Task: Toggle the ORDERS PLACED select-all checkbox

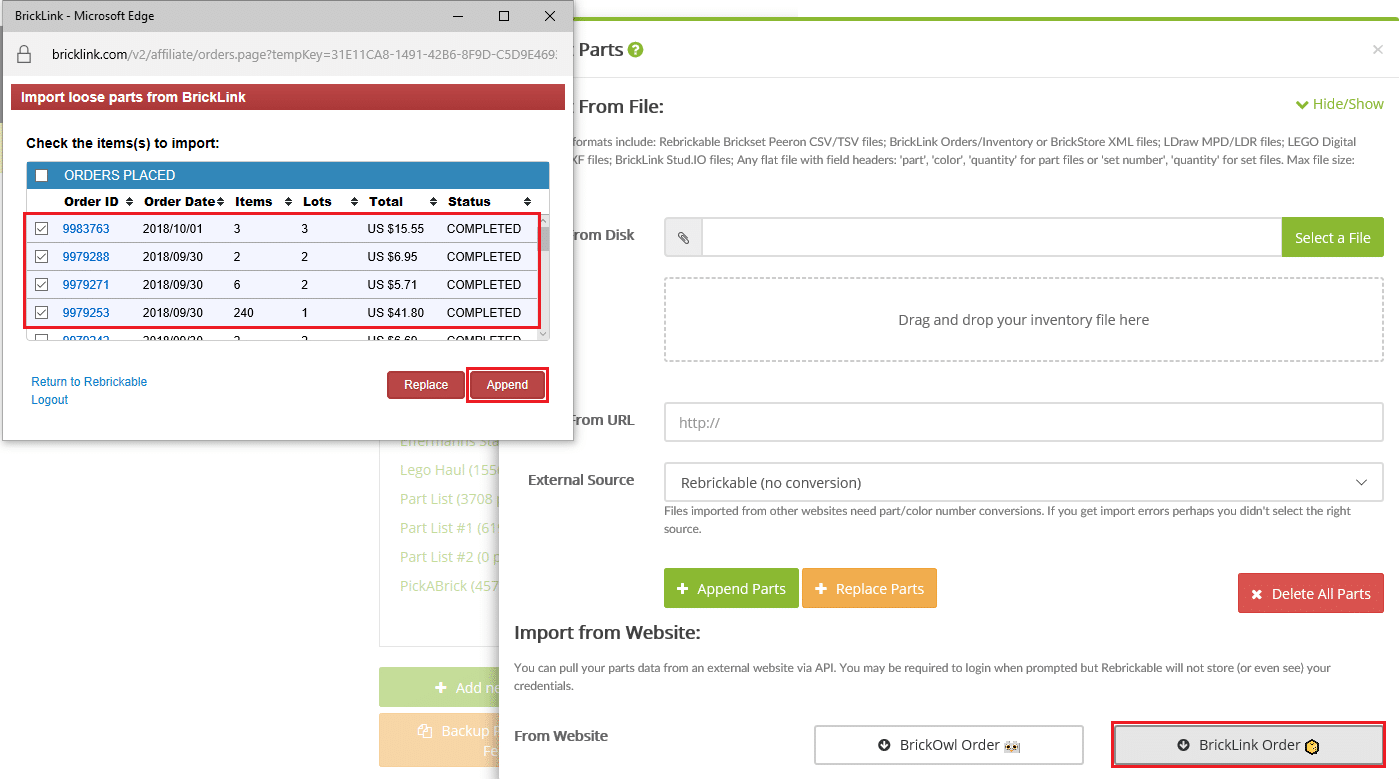Action: [42, 176]
